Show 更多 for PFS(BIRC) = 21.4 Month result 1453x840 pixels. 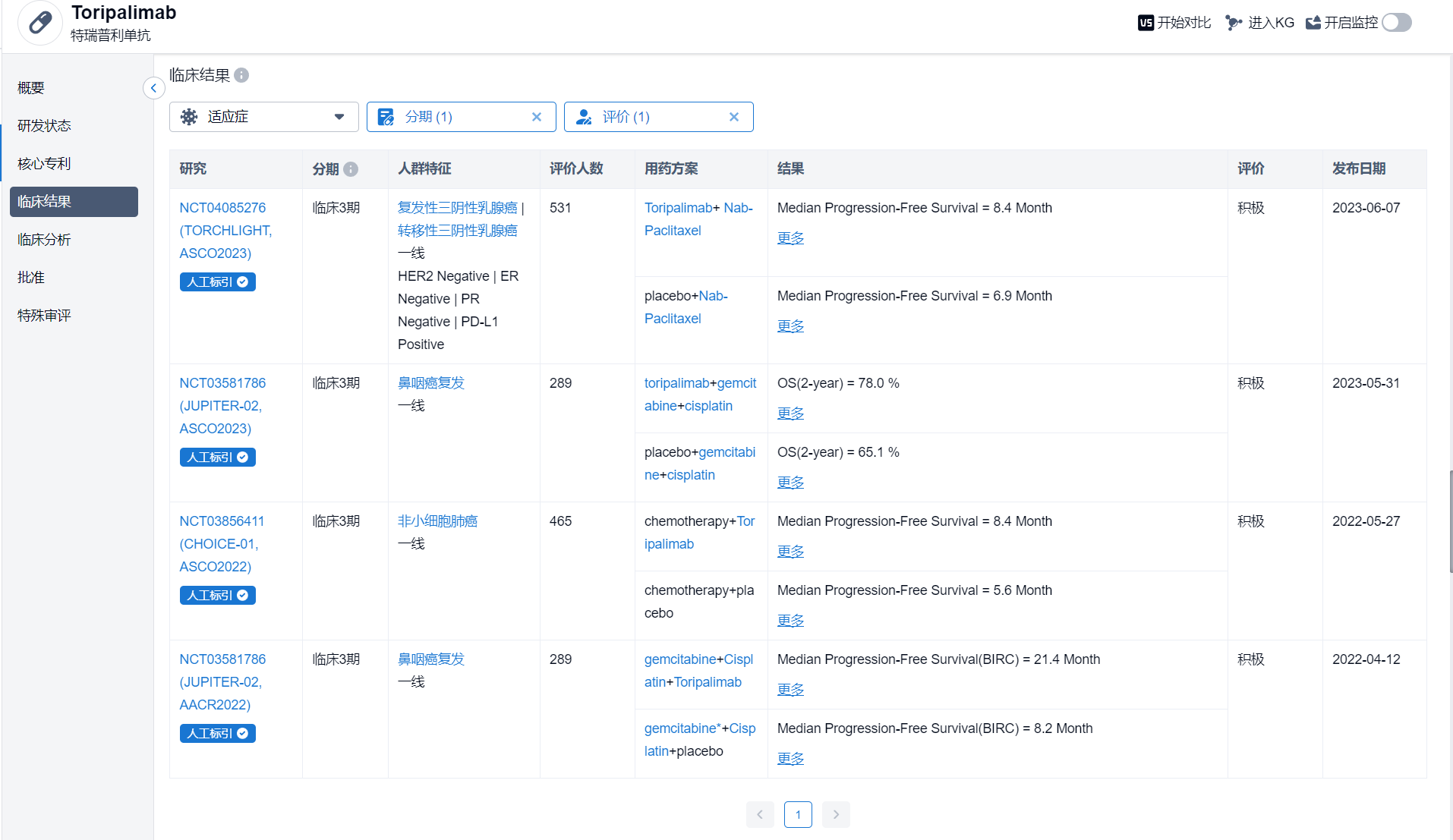[790, 690]
